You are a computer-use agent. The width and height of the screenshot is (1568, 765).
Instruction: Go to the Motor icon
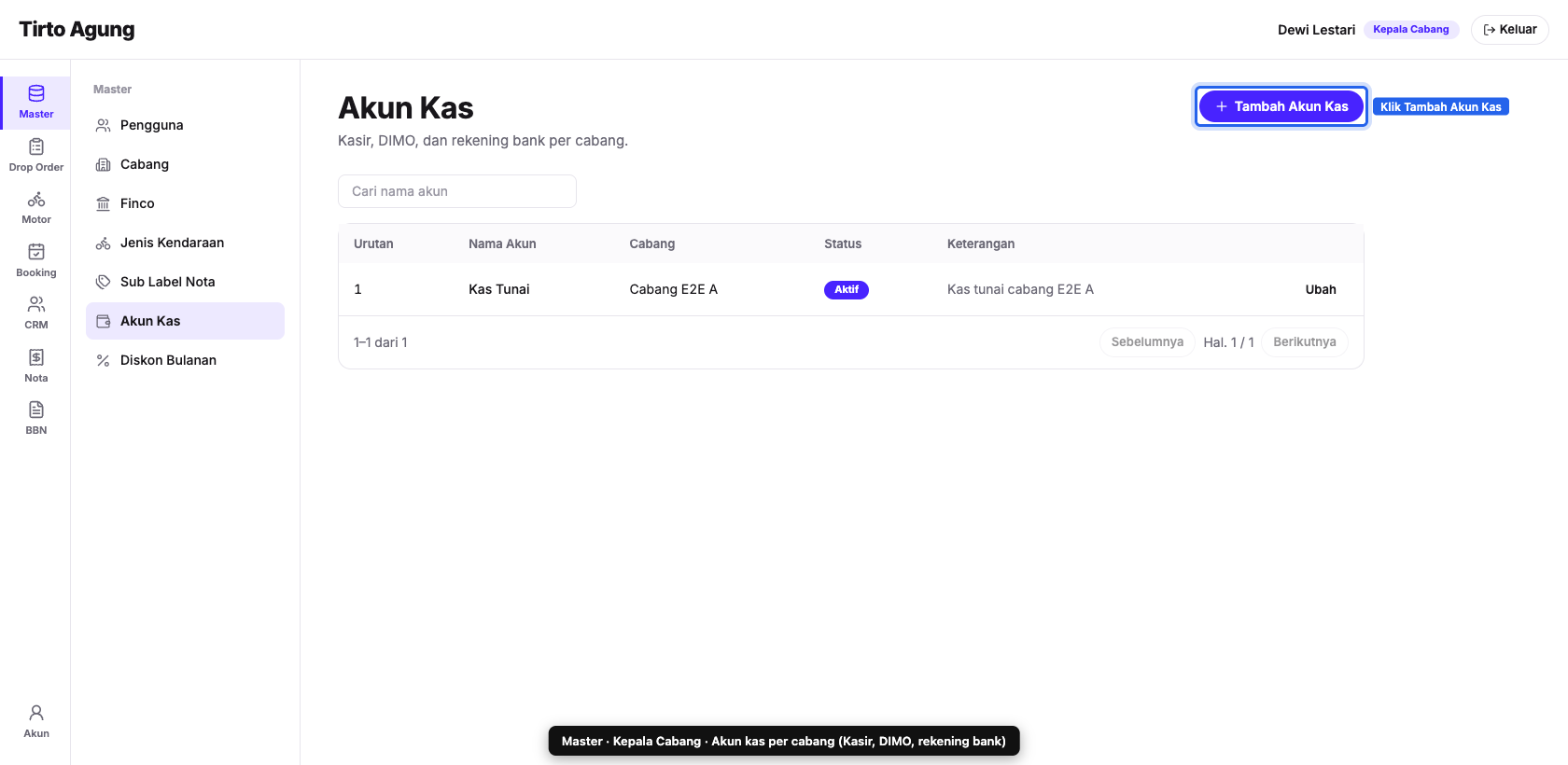(x=36, y=199)
